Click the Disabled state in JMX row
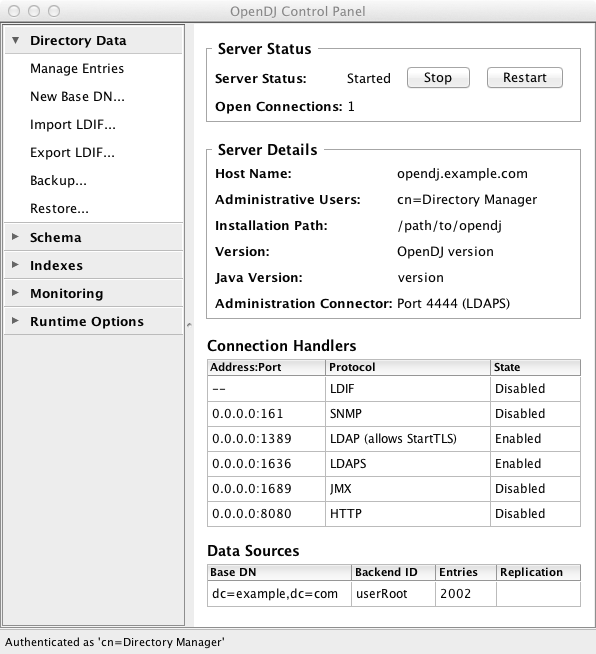 (536, 489)
